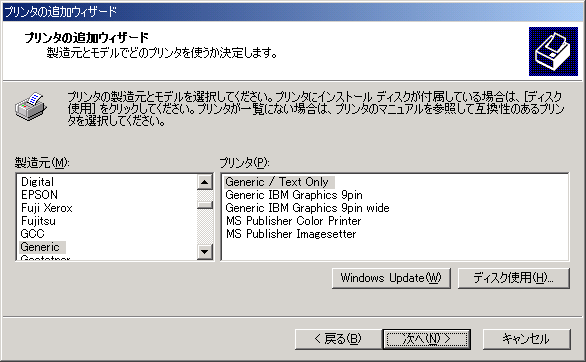The height and width of the screenshot is (362, 586).
Task: Click the printer wizard icon in the header
Action: [553, 51]
